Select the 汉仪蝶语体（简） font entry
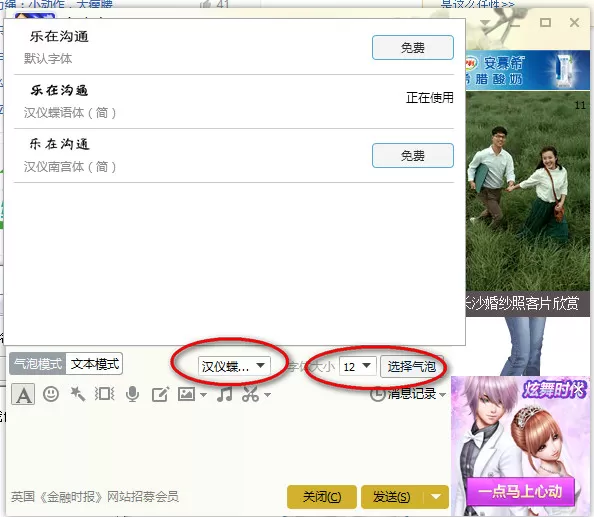The height and width of the screenshot is (517, 594). click(234, 102)
